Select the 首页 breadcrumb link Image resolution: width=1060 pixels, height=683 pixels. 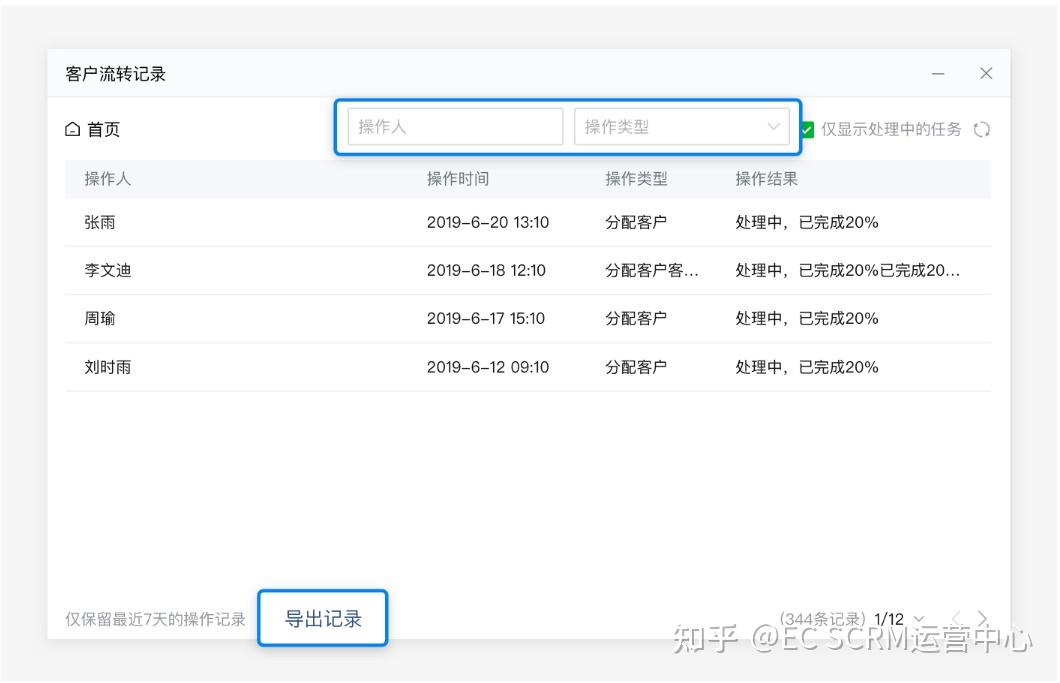point(103,129)
